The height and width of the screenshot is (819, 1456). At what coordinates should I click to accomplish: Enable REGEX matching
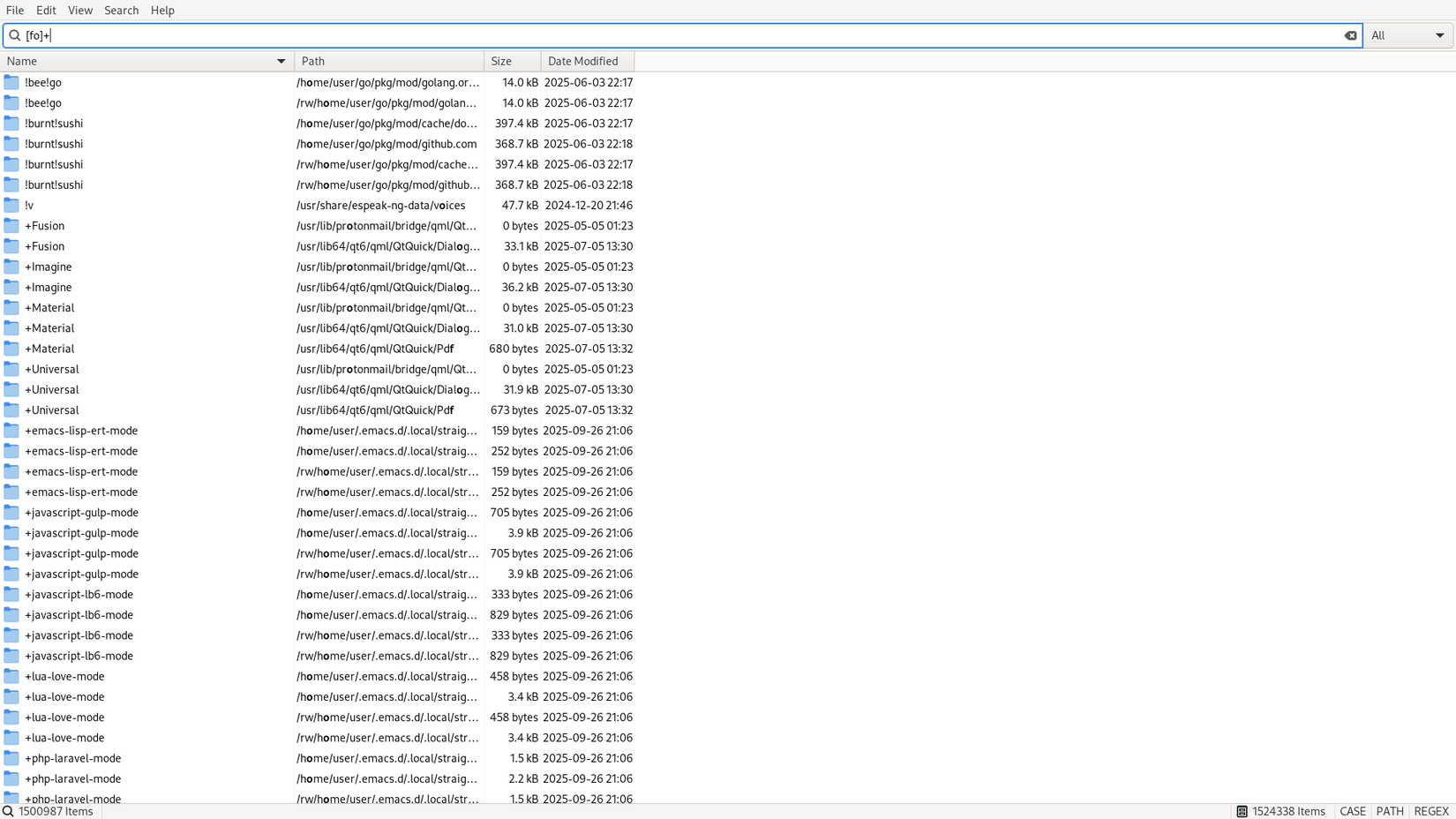tap(1430, 811)
